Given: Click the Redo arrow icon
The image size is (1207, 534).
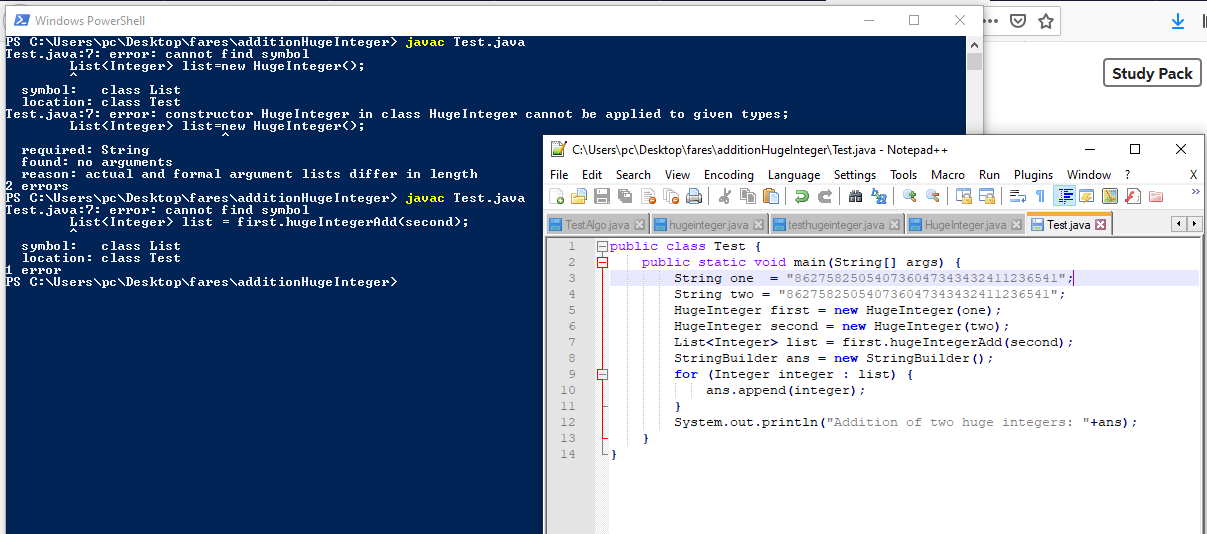Looking at the screenshot, I should pyautogui.click(x=824, y=196).
